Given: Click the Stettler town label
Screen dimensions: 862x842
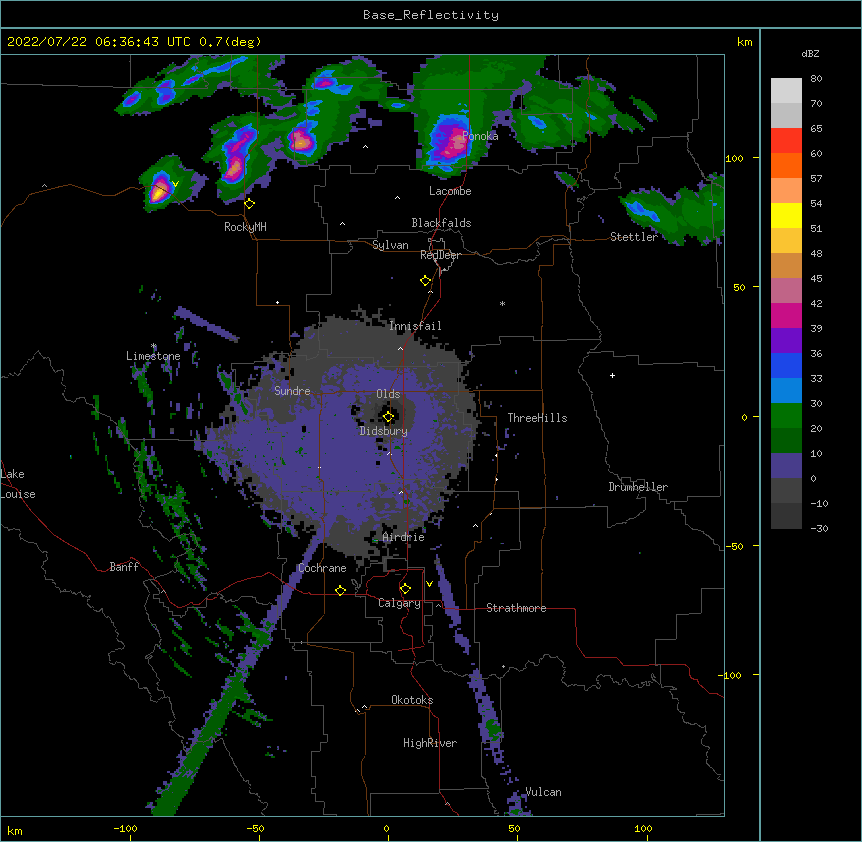Looking at the screenshot, I should (634, 237).
